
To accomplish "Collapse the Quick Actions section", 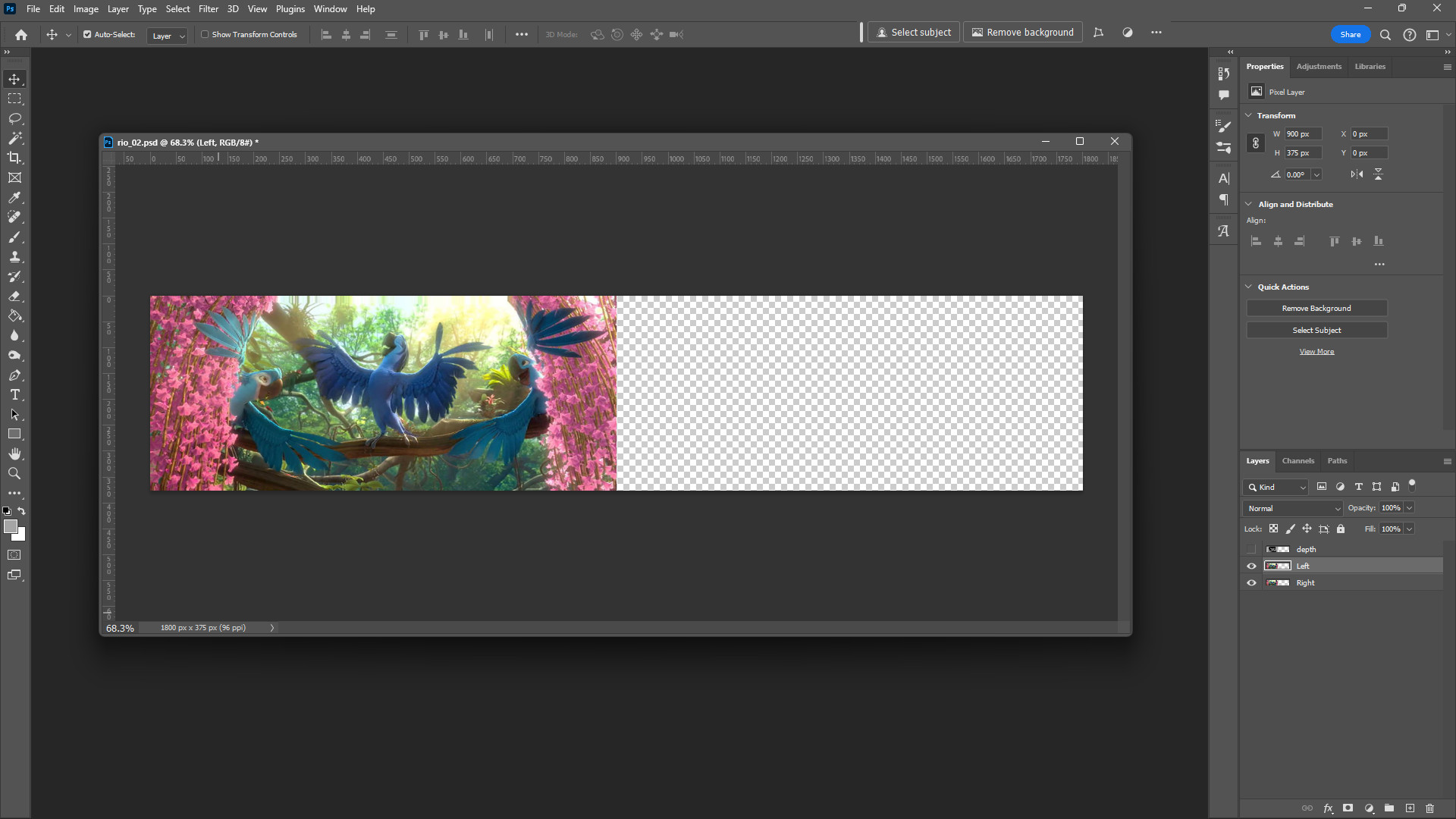I will (x=1249, y=287).
